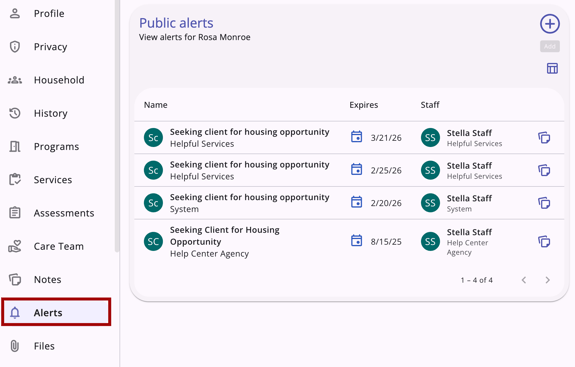
Task: Open Seeking Client for Housing Opportunity, Help Center Agency
Action: (x=224, y=236)
